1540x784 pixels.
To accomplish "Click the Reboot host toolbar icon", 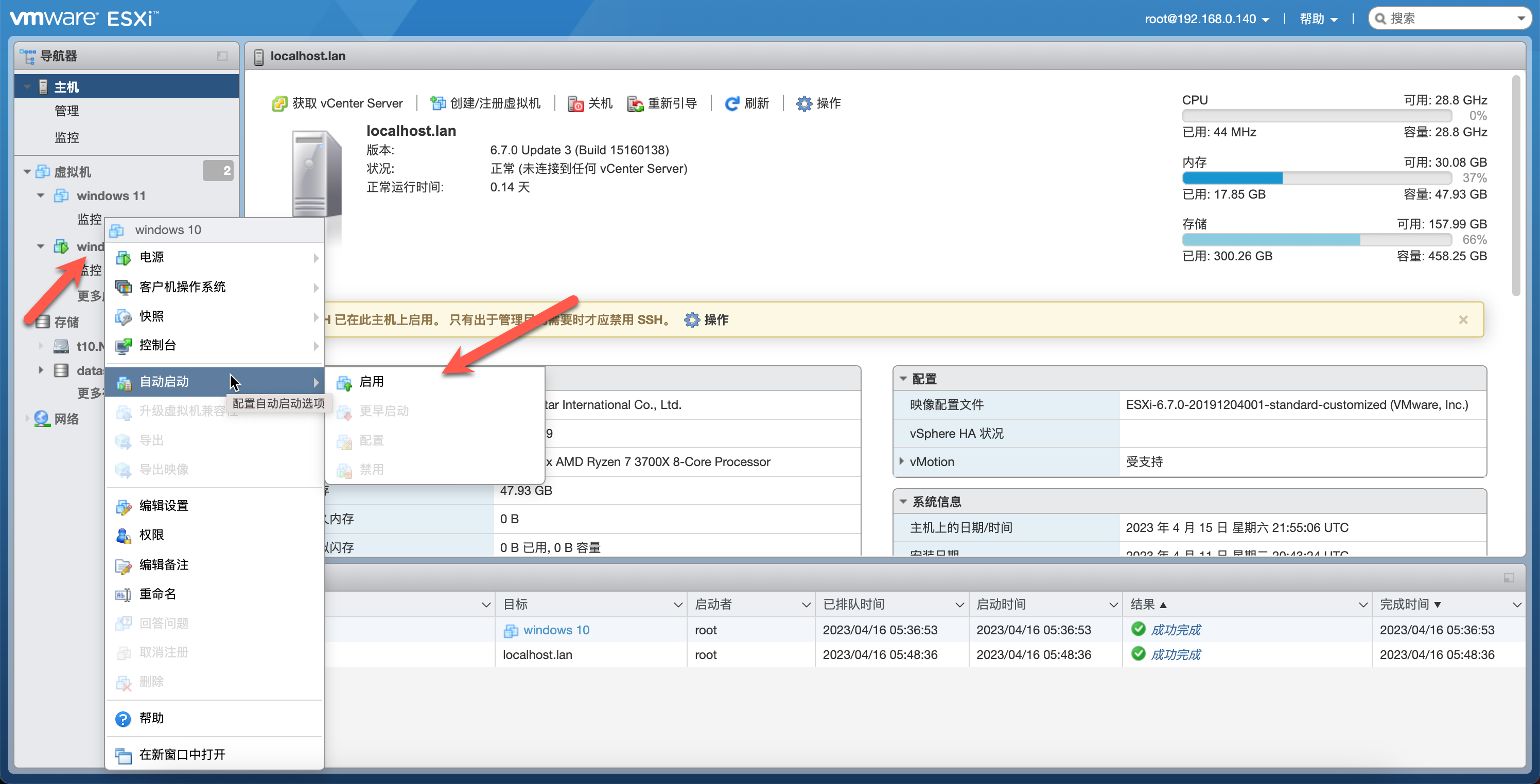I will coord(635,103).
